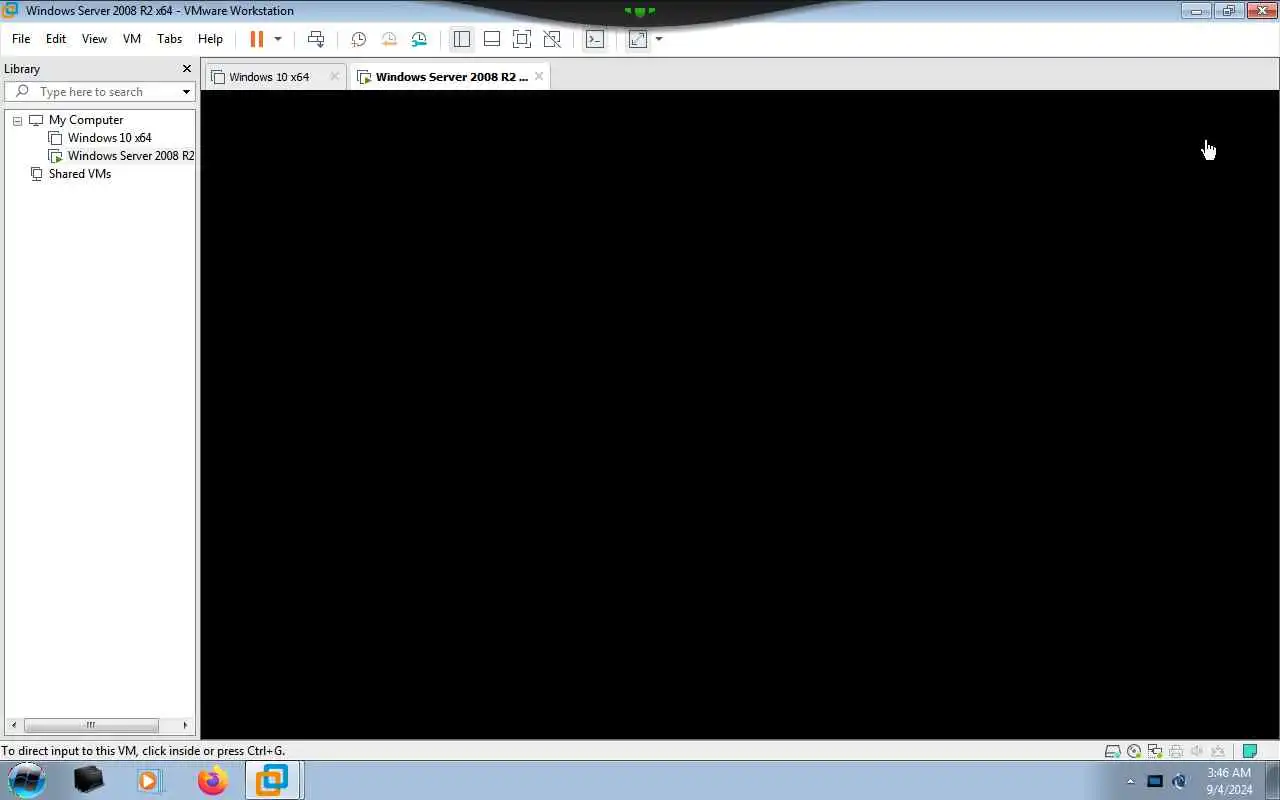Click the hard disk status icon
Viewport: 1280px width, 800px height.
click(1112, 751)
